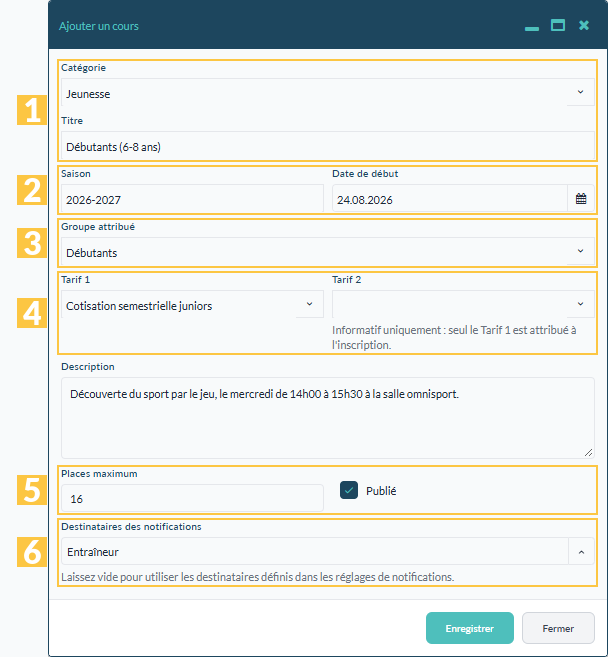Click the Titre label
This screenshot has width=608, height=657.
click(72, 121)
